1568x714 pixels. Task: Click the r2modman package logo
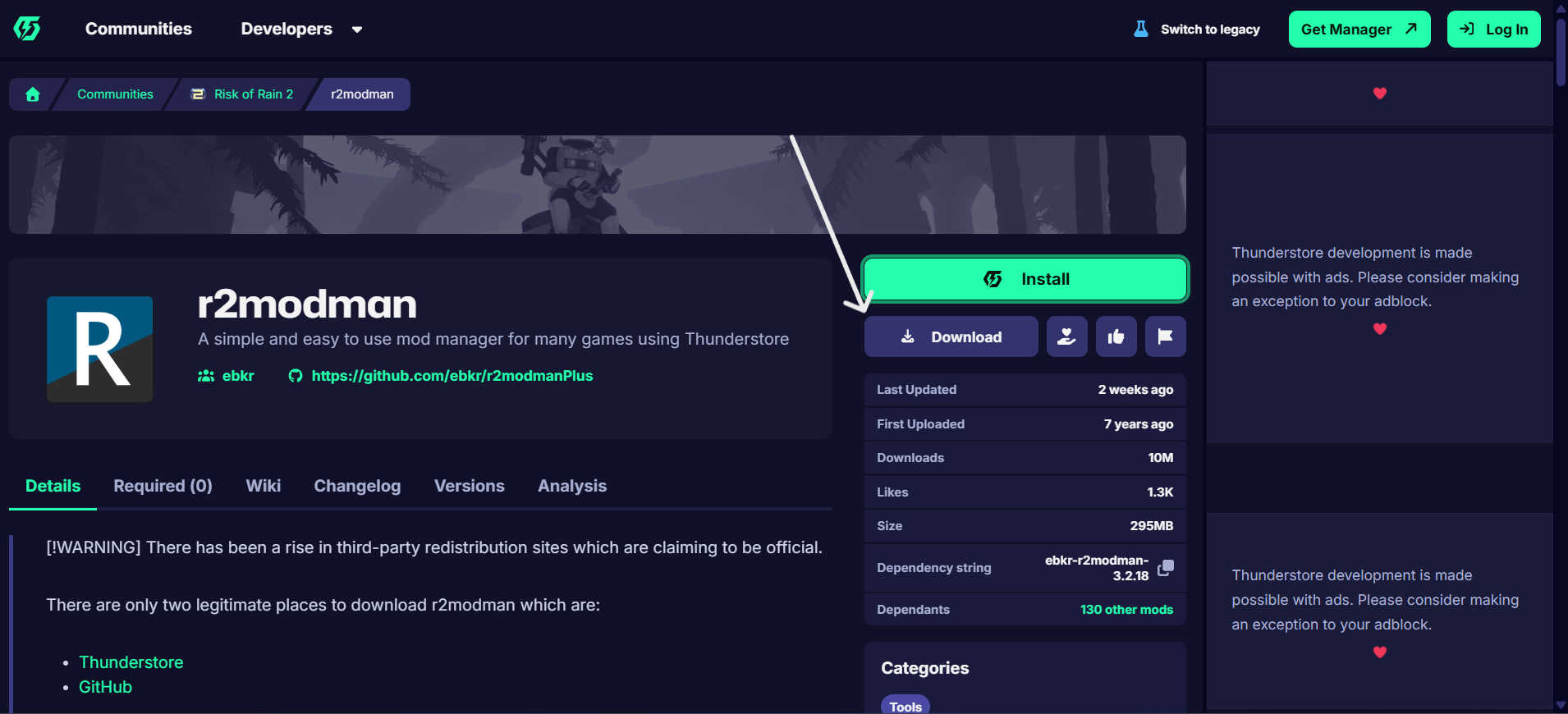[x=99, y=349]
